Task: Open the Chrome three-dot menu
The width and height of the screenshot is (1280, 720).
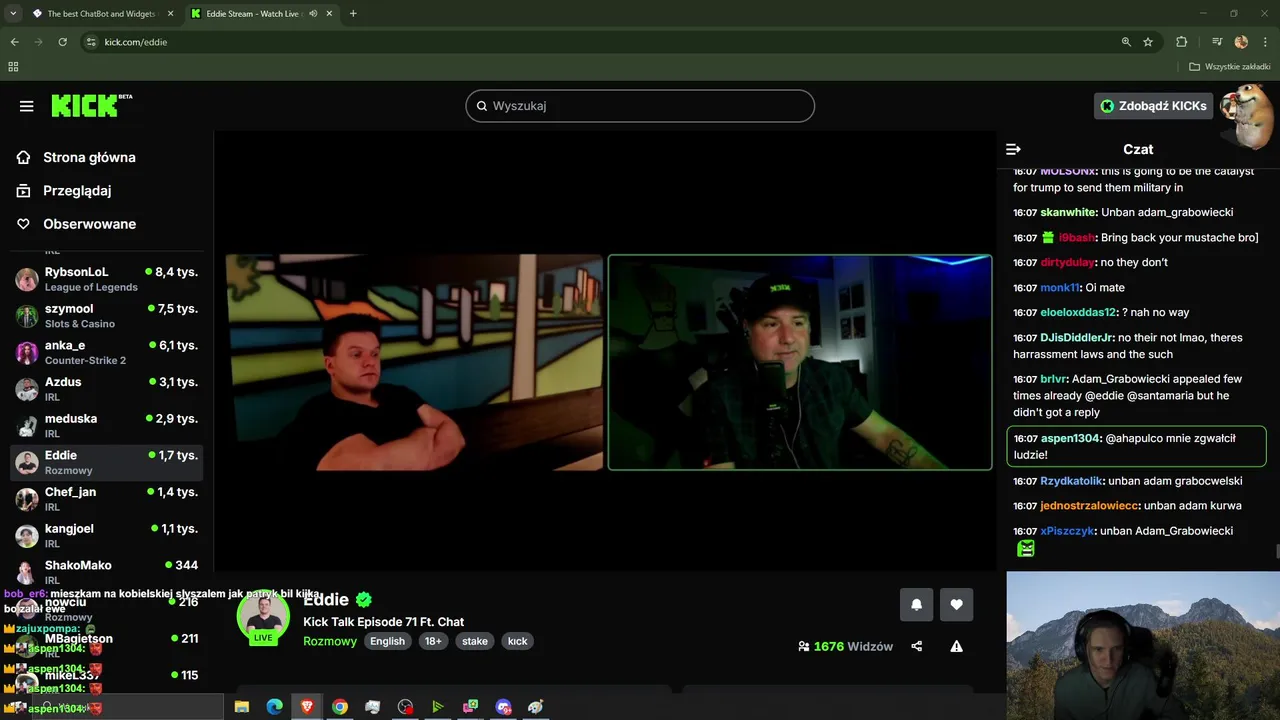Action: (1264, 42)
